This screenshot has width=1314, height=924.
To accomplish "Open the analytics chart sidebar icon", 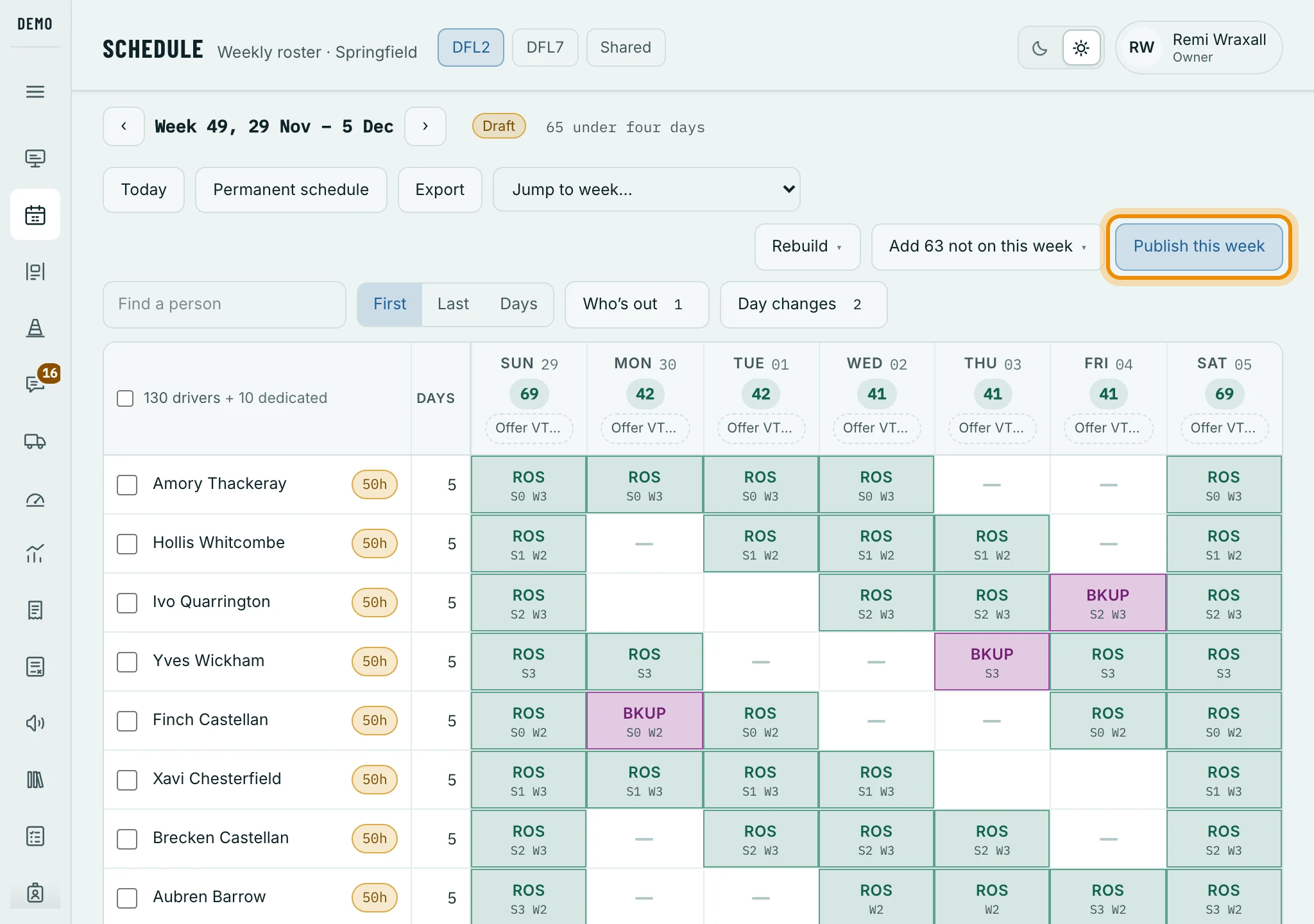I will coord(35,554).
